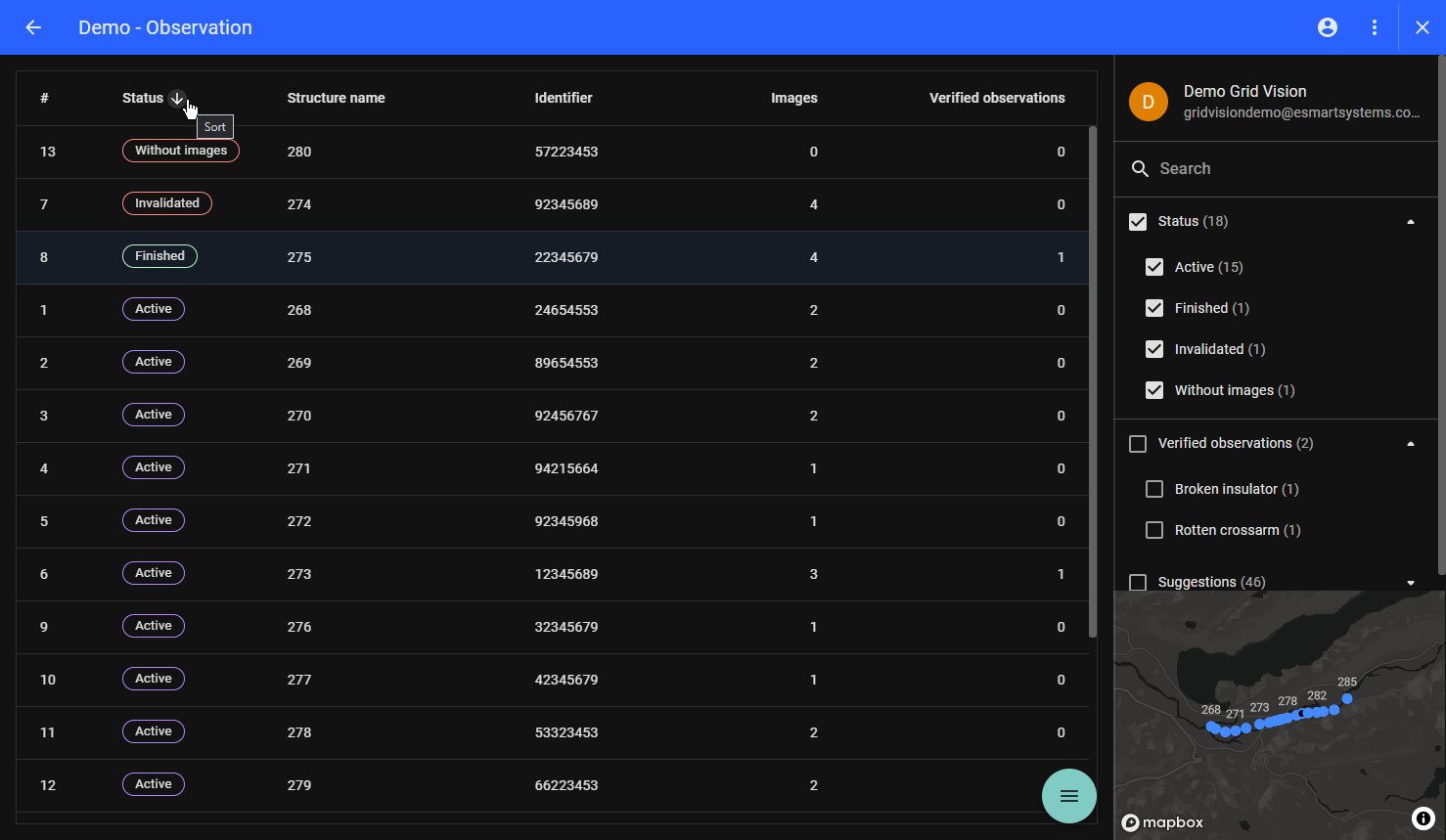The height and width of the screenshot is (840, 1446).
Task: Click the table vertical scrollbar
Action: pos(1093,381)
